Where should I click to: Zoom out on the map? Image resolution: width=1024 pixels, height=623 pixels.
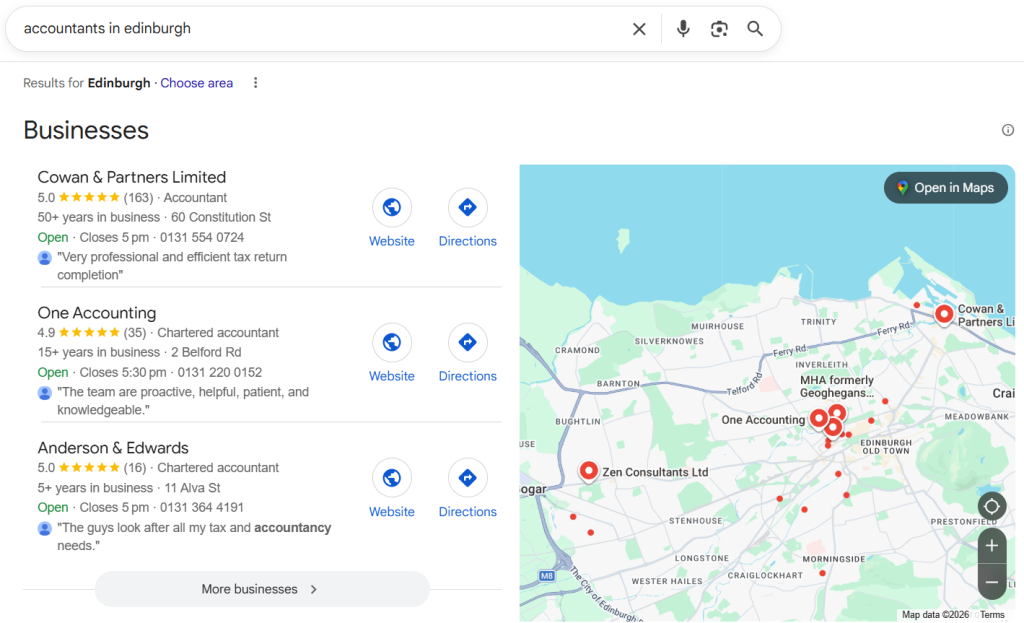[991, 581]
